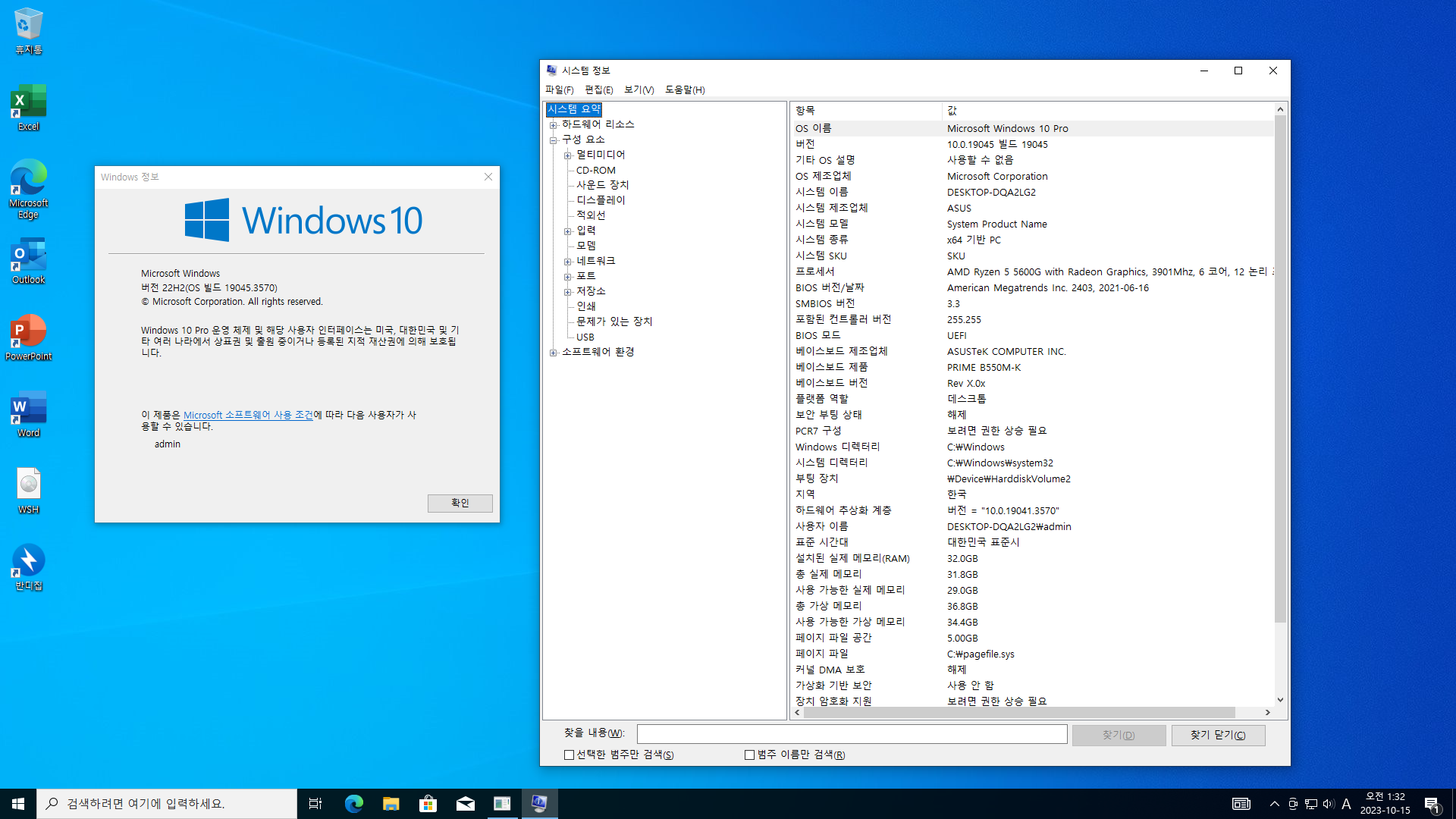Select the Word desktop shortcut
This screenshot has width=1456, height=819.
point(28,415)
